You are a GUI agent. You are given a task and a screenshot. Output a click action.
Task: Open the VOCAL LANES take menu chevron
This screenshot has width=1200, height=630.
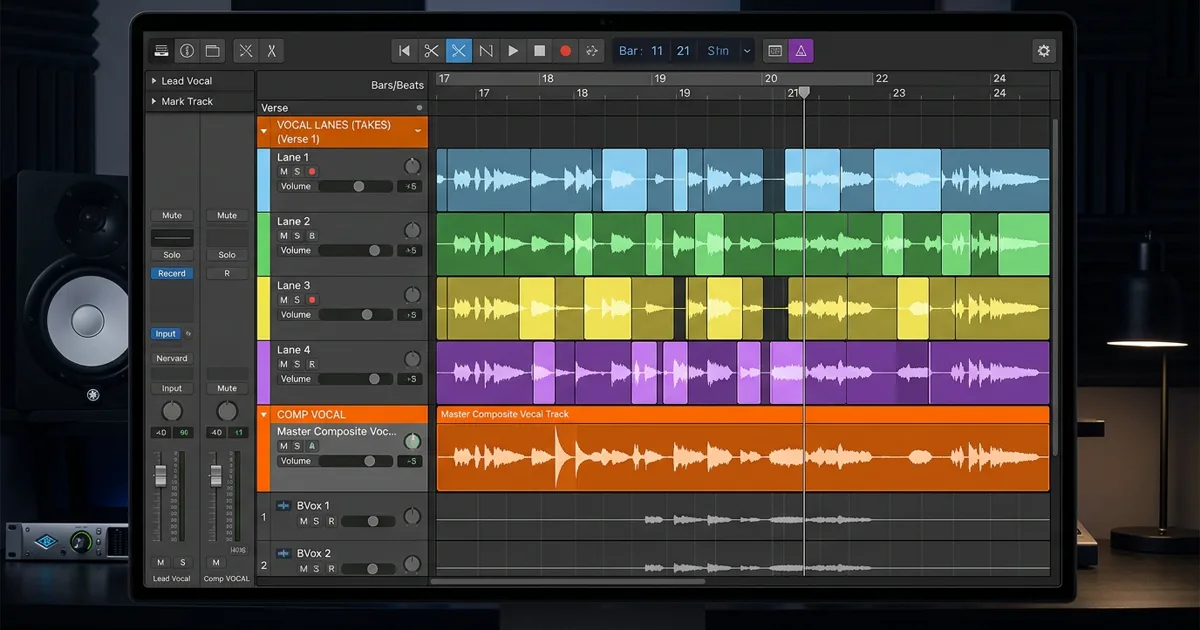418,131
